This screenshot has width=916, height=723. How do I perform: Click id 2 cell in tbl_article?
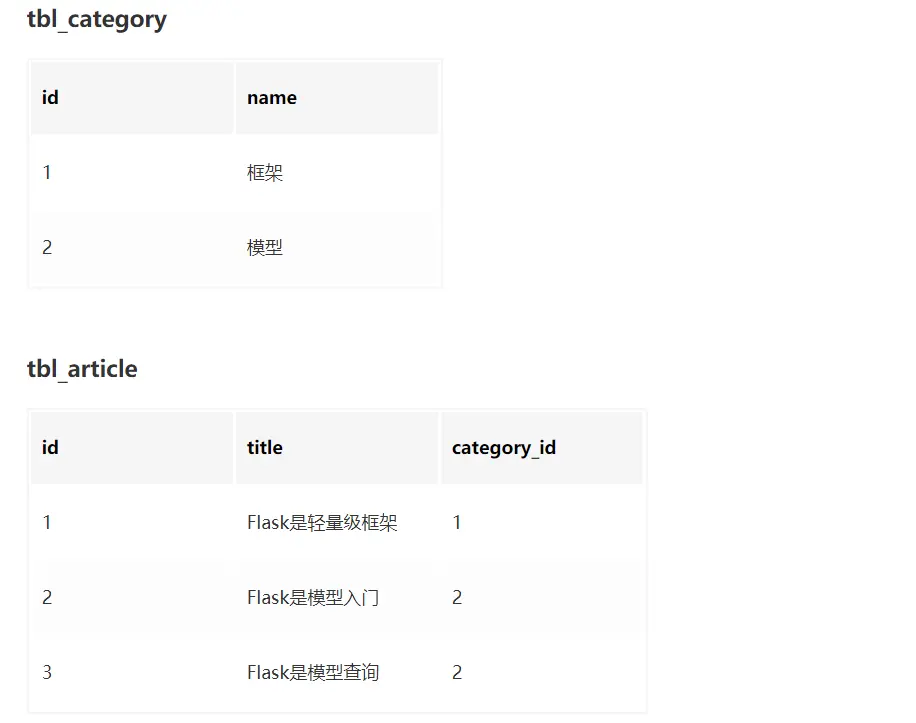coord(132,597)
